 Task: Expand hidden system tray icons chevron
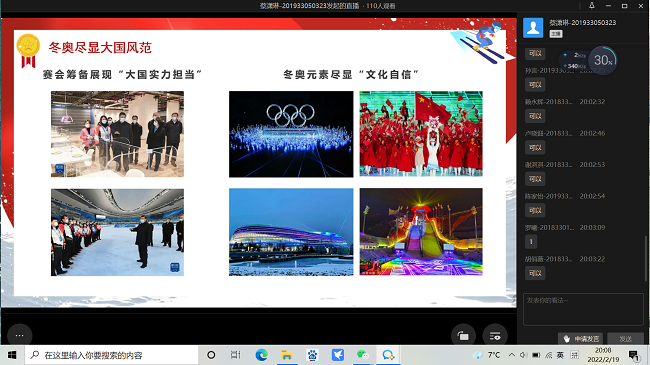point(512,355)
